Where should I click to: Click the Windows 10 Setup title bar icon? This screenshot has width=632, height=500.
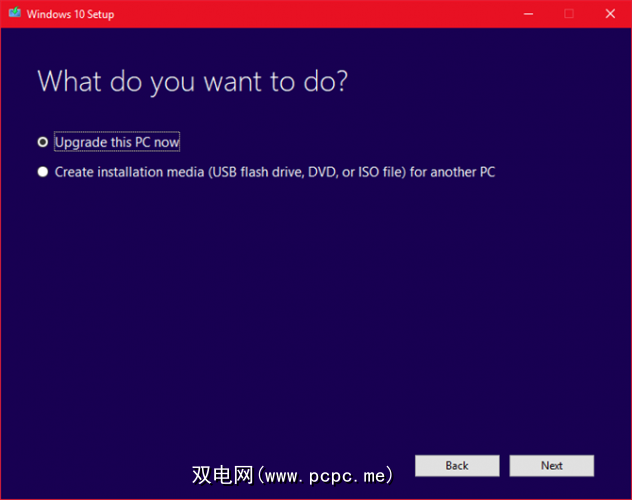(x=15, y=13)
